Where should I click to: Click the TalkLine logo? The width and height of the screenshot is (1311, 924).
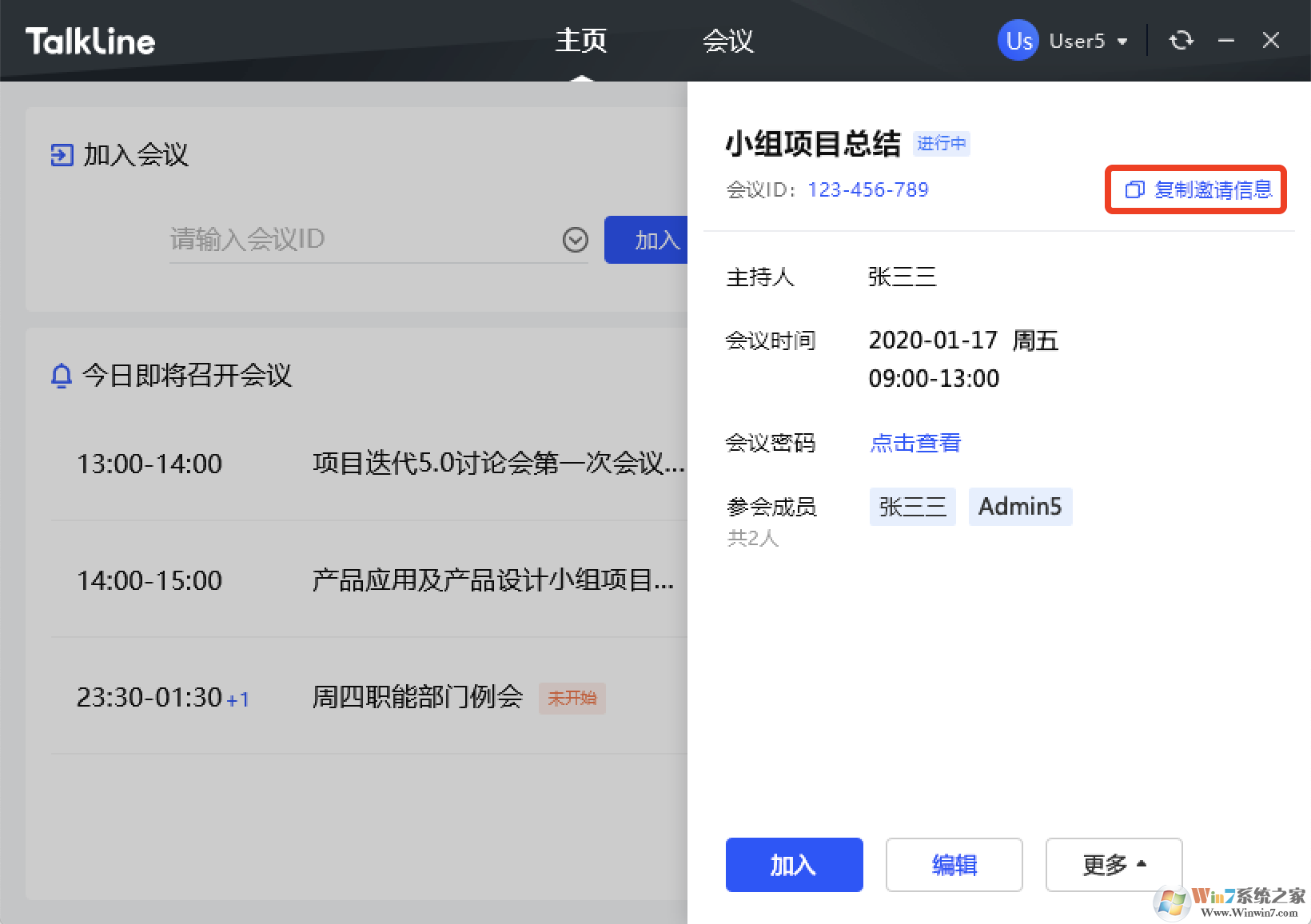coord(90,40)
